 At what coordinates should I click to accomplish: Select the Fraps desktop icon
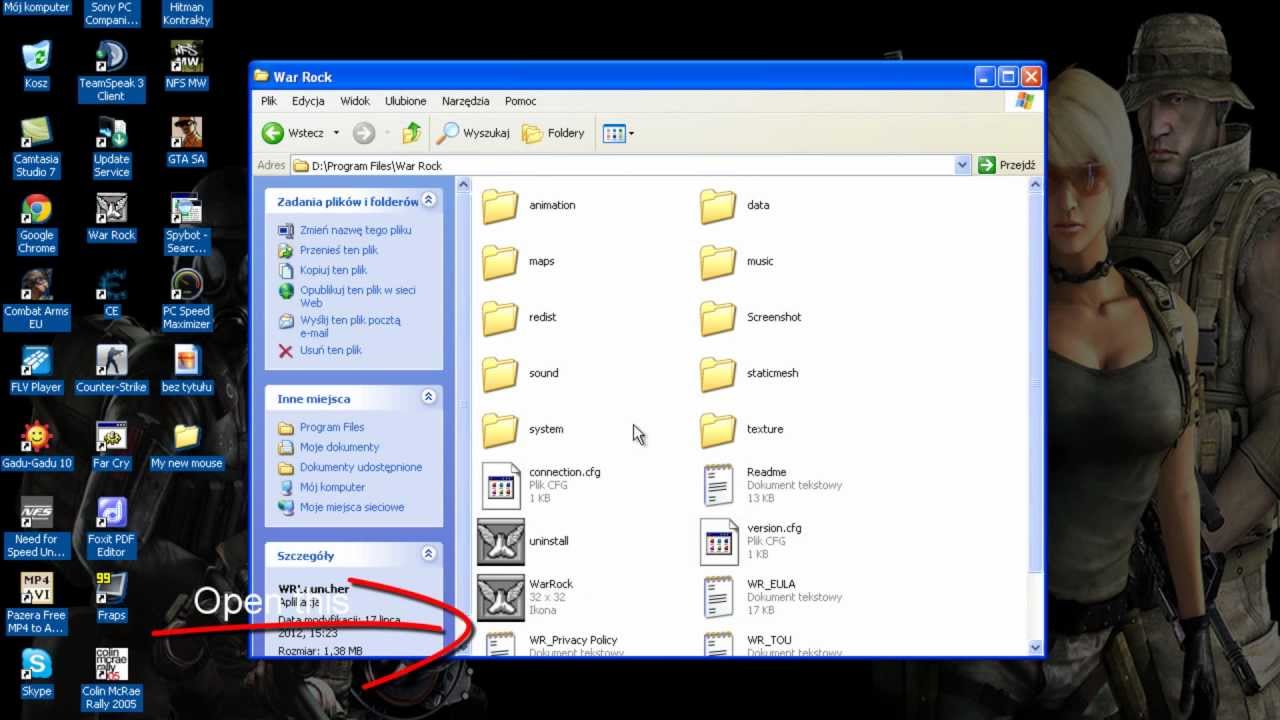[111, 597]
